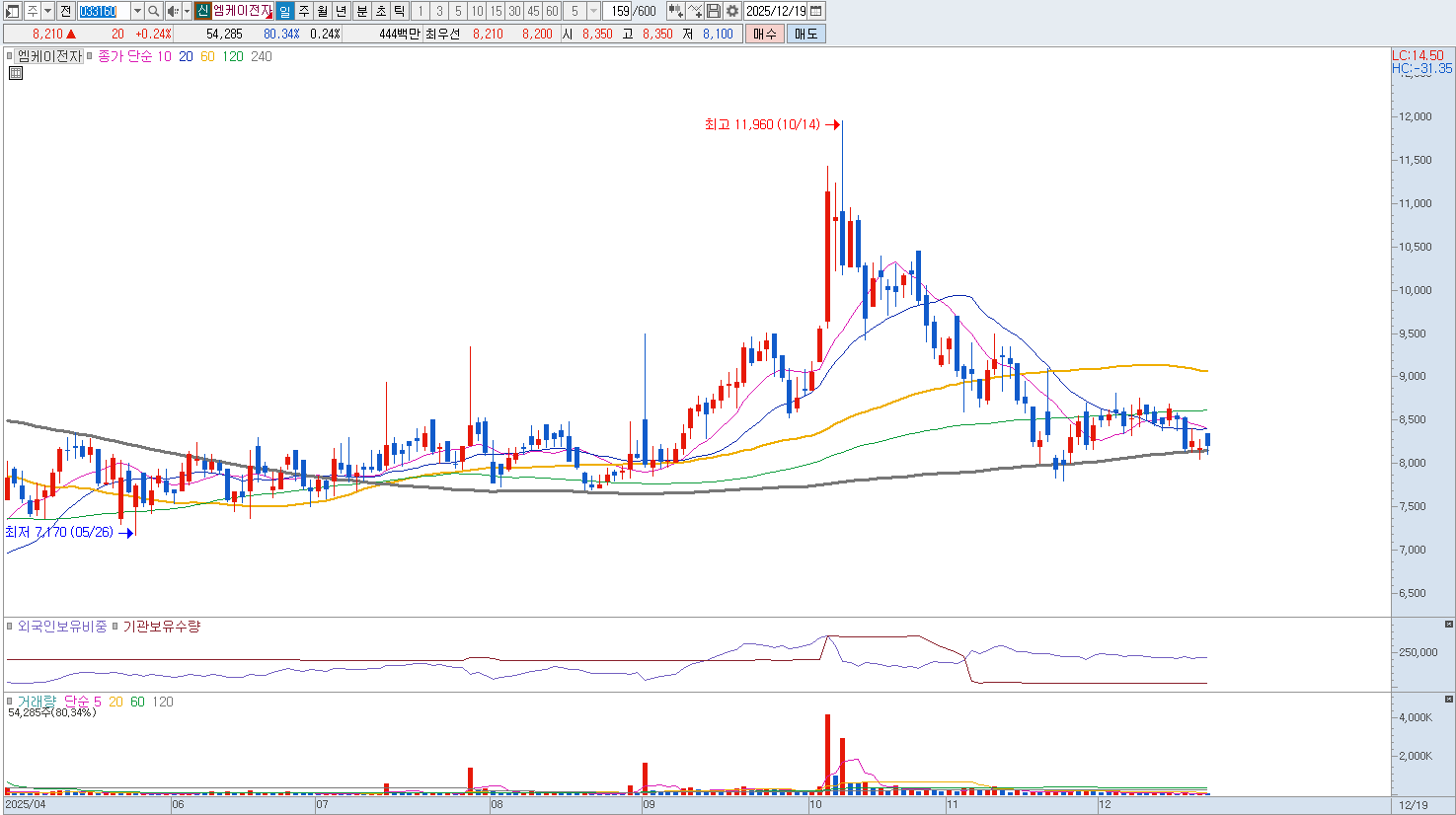Switch to weekly (주) chart period
Viewport: 1456px width, 815px height.
coord(304,11)
